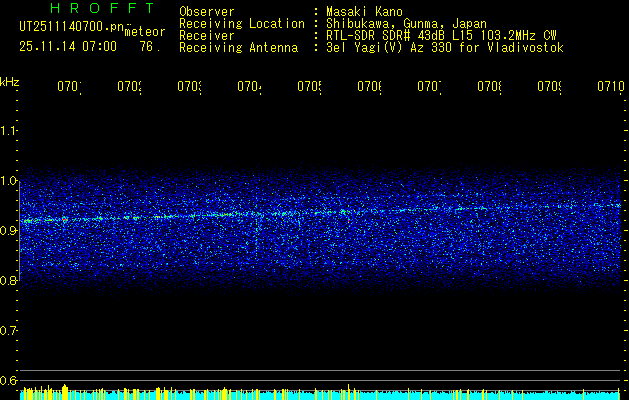Select the UT2511140700 file name text
The image size is (629, 400).
click(72, 27)
